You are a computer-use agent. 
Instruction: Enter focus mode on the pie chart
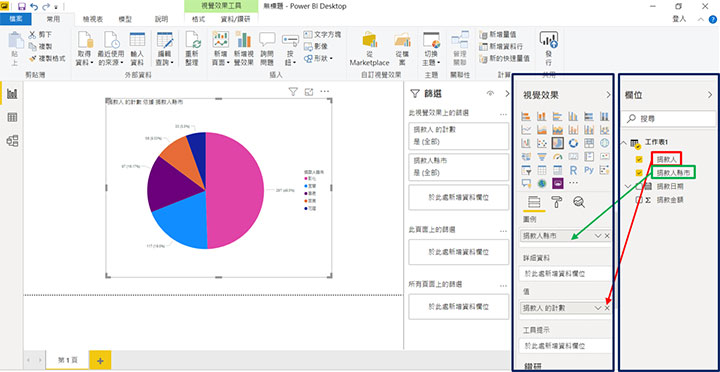[x=309, y=92]
